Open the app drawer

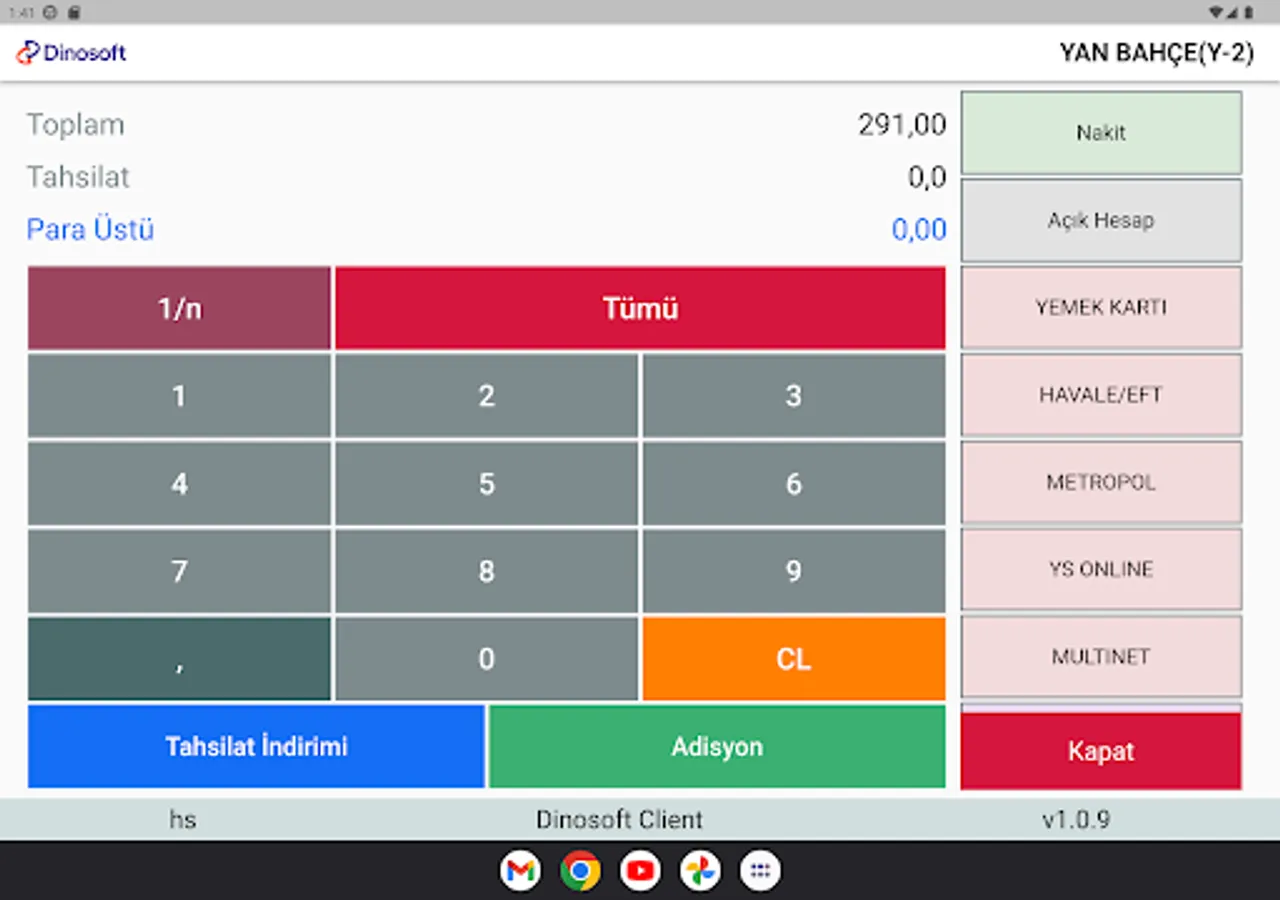pos(760,870)
